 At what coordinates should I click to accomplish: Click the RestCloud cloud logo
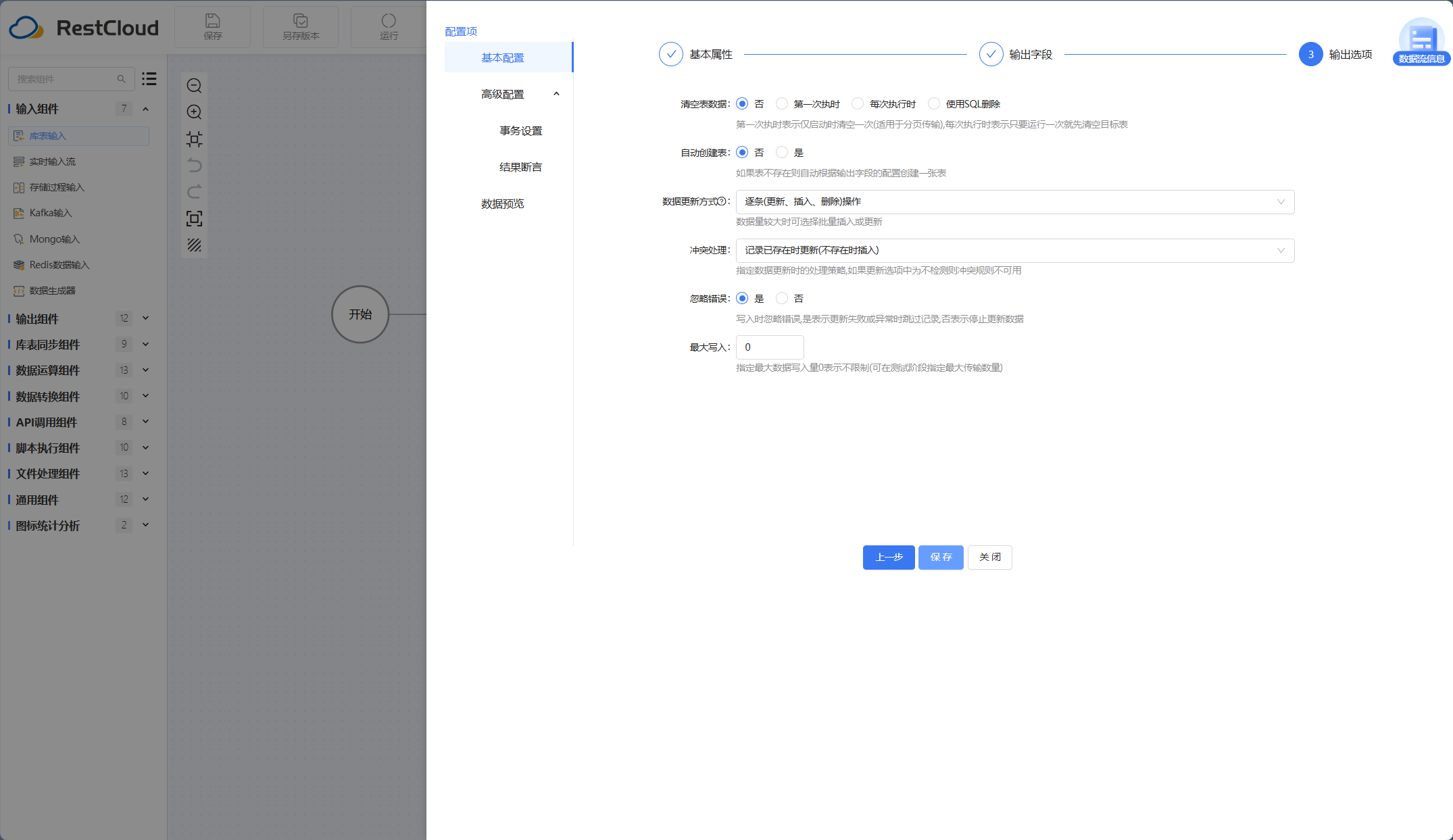pyautogui.click(x=26, y=28)
